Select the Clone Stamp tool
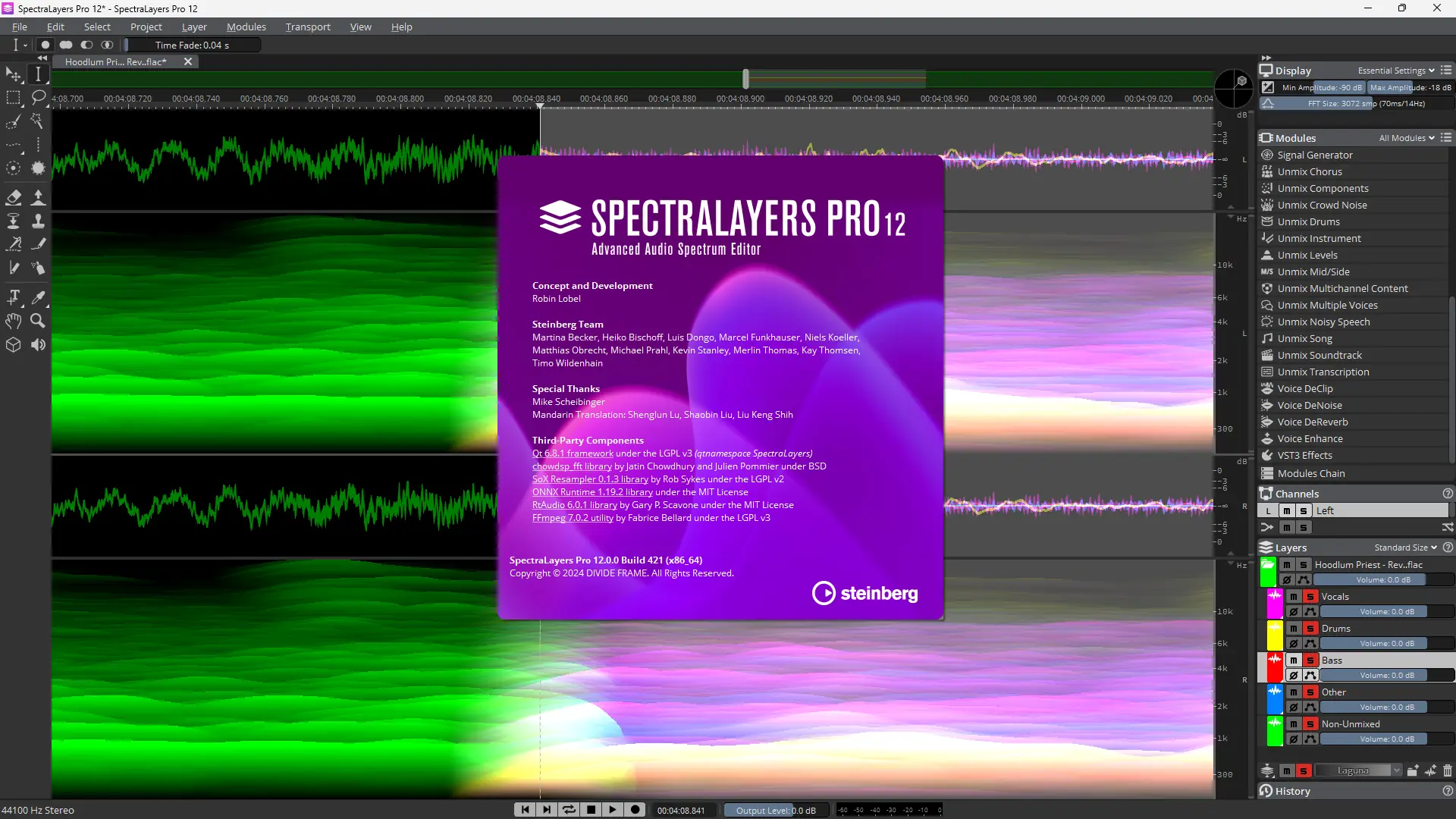The width and height of the screenshot is (1456, 819). pyautogui.click(x=38, y=221)
